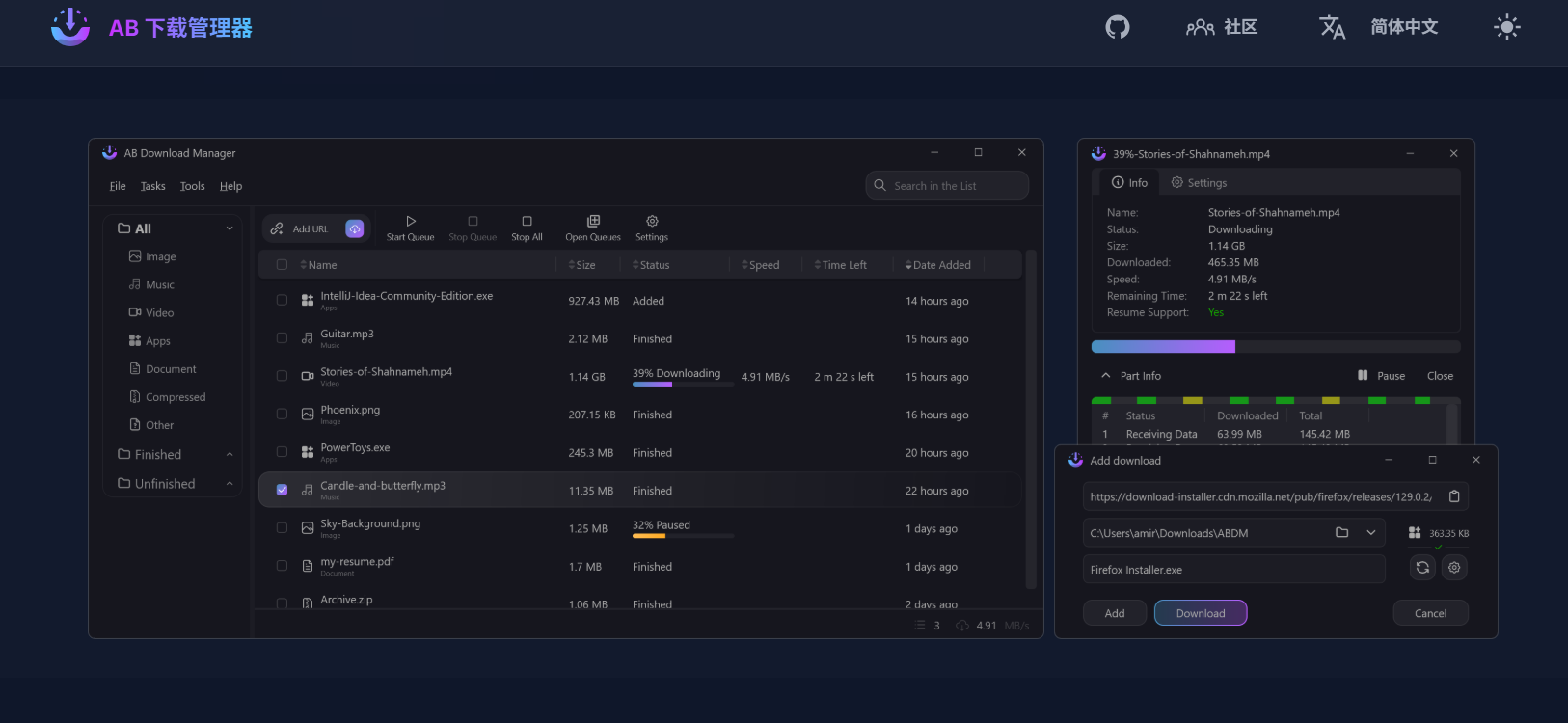Open the Help menu
The width and height of the screenshot is (1568, 723).
(230, 186)
